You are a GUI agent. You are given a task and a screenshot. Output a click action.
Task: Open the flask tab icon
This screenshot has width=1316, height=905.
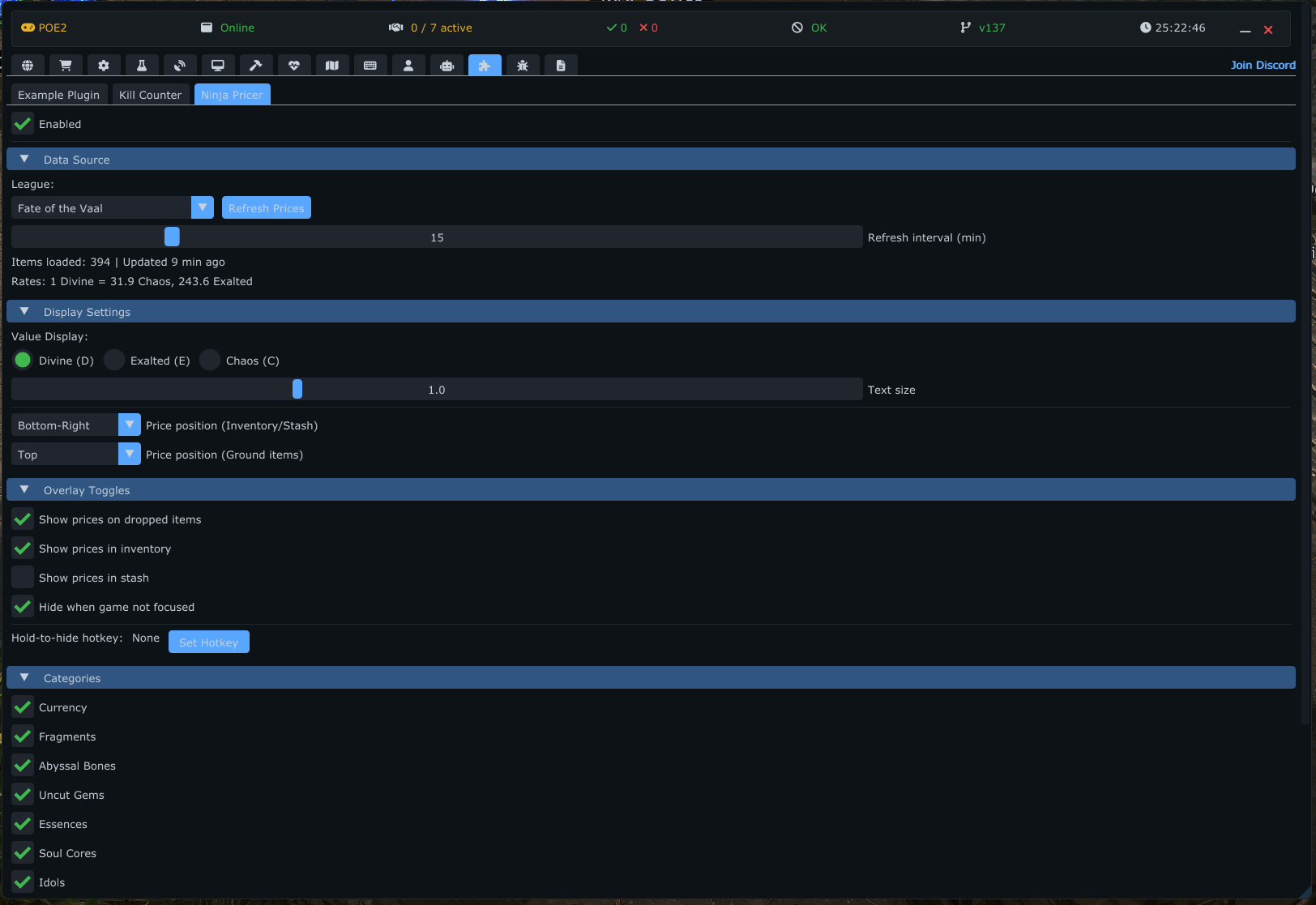pos(142,66)
